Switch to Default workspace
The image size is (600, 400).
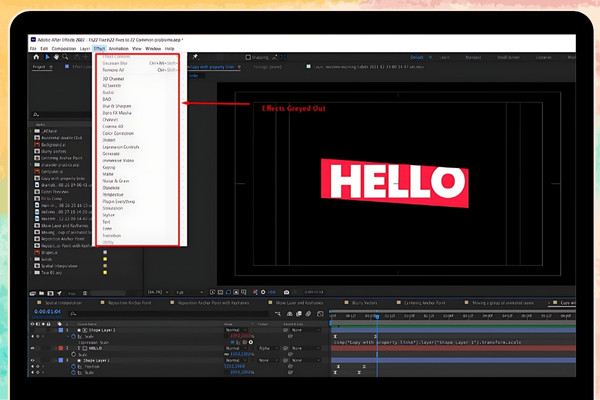pyautogui.click(x=417, y=57)
